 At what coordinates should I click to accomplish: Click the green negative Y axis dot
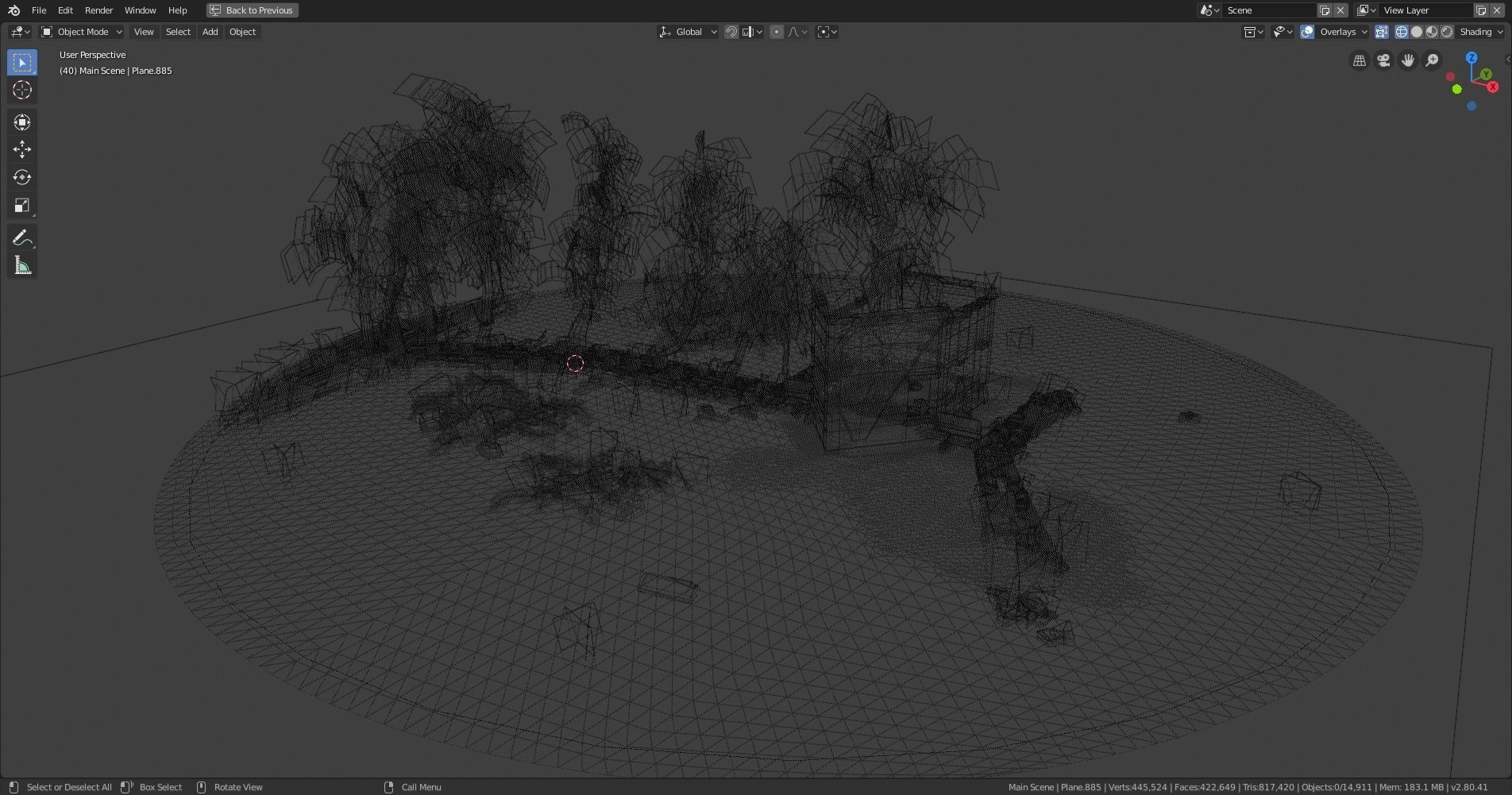point(1456,89)
